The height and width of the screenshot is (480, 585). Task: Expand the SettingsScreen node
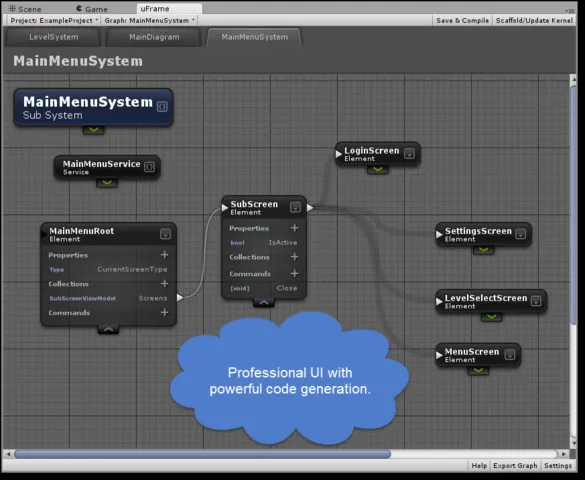coord(484,250)
